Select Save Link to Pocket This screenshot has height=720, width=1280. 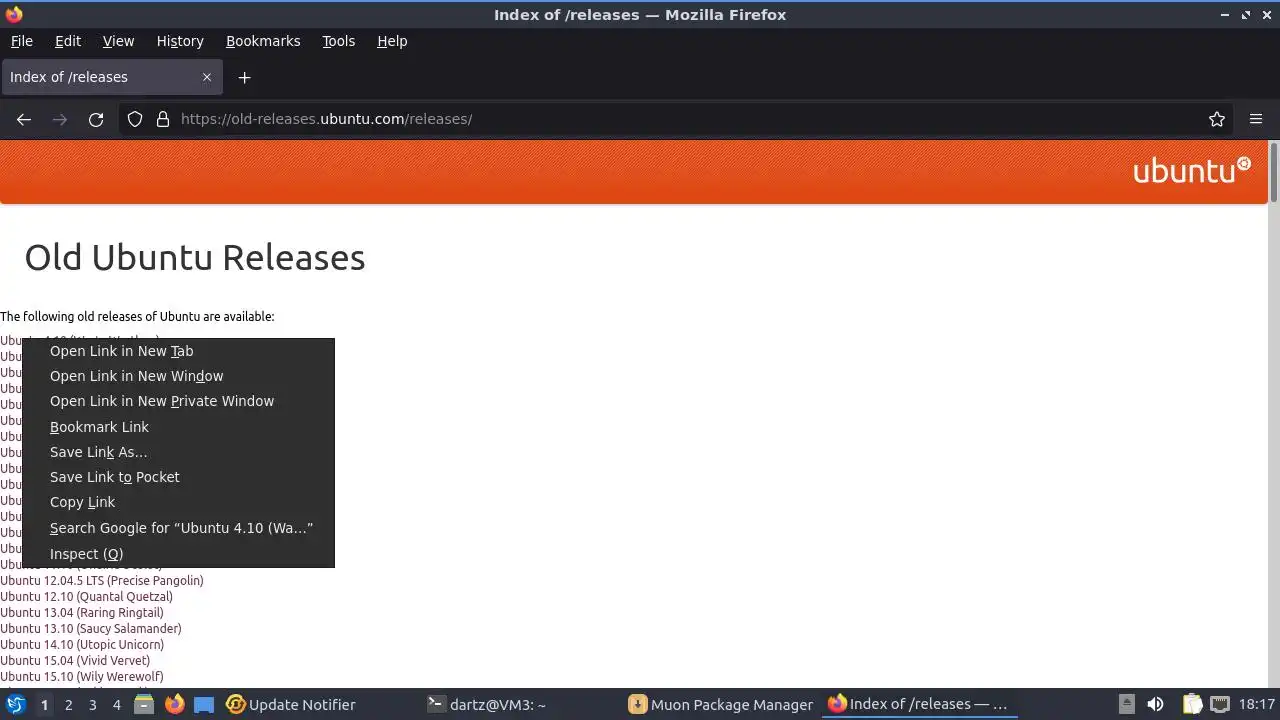pos(178,477)
